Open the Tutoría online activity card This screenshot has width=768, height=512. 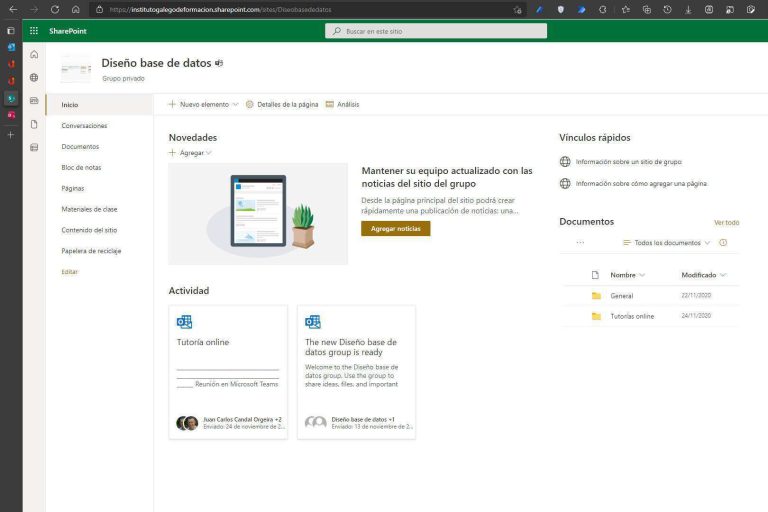pyautogui.click(x=228, y=372)
